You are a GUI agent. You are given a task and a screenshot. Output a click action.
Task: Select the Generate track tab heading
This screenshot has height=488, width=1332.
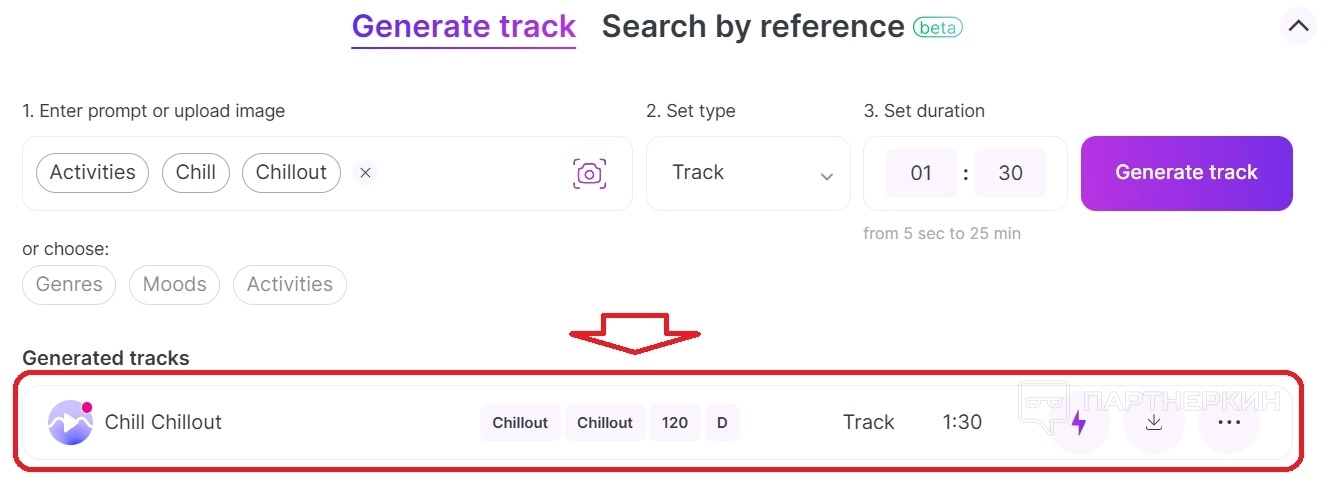[463, 27]
